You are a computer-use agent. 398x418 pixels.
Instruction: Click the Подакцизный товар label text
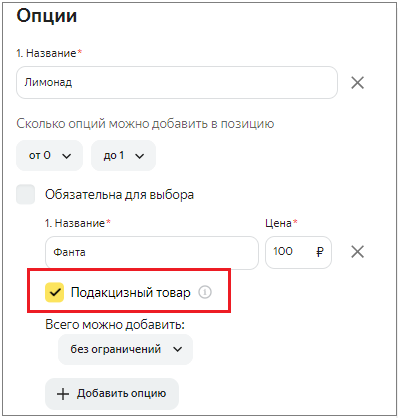[131, 292]
